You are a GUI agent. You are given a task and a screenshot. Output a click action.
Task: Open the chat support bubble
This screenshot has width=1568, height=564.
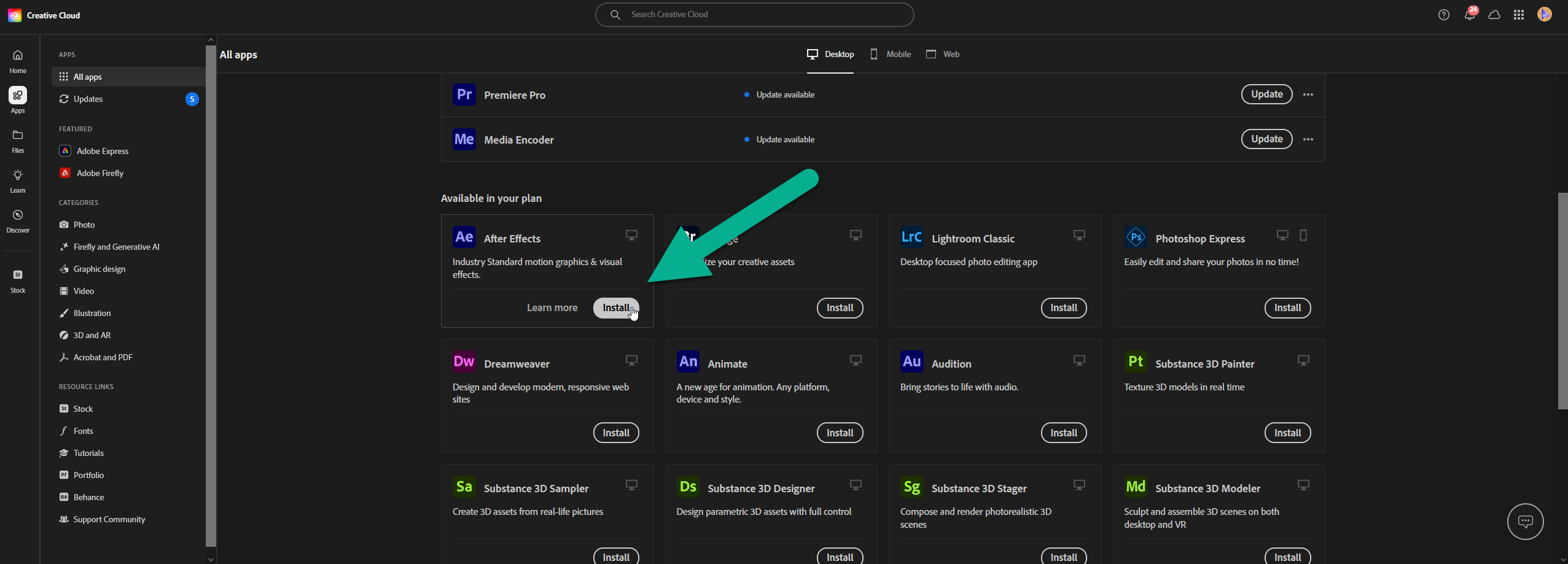[x=1525, y=522]
